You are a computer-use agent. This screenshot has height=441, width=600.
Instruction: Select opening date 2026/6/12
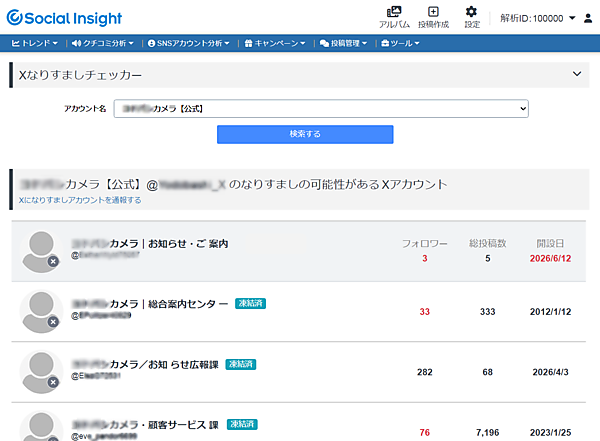pyautogui.click(x=550, y=258)
